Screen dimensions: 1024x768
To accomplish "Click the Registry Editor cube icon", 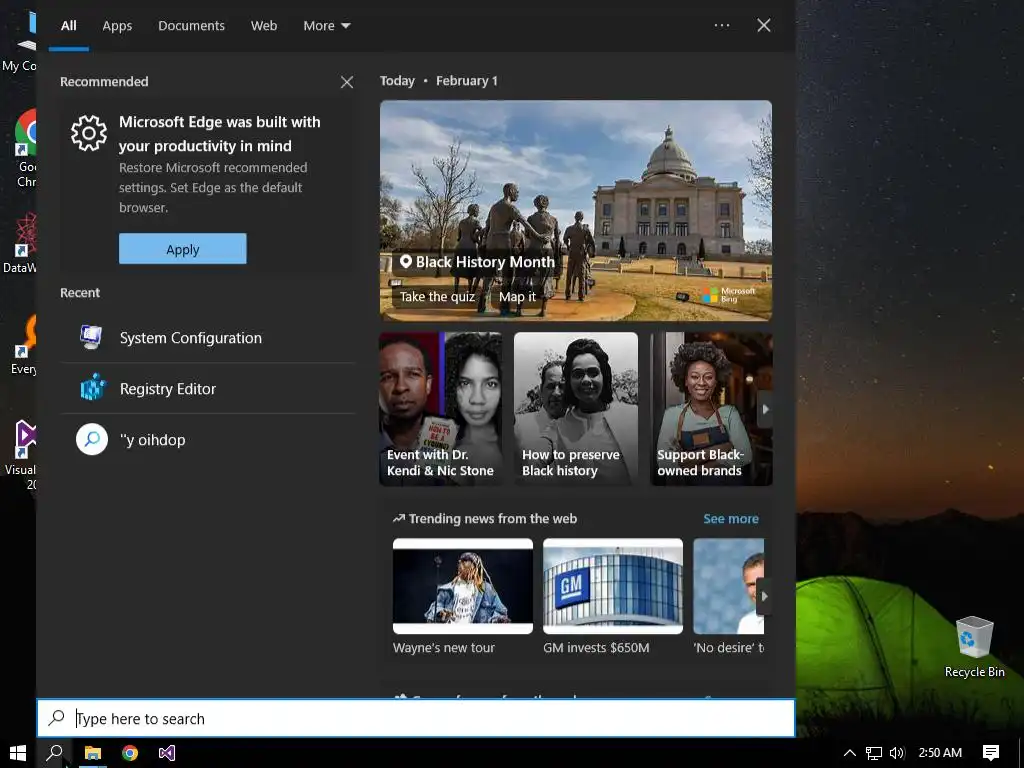I will pyautogui.click(x=92, y=388).
